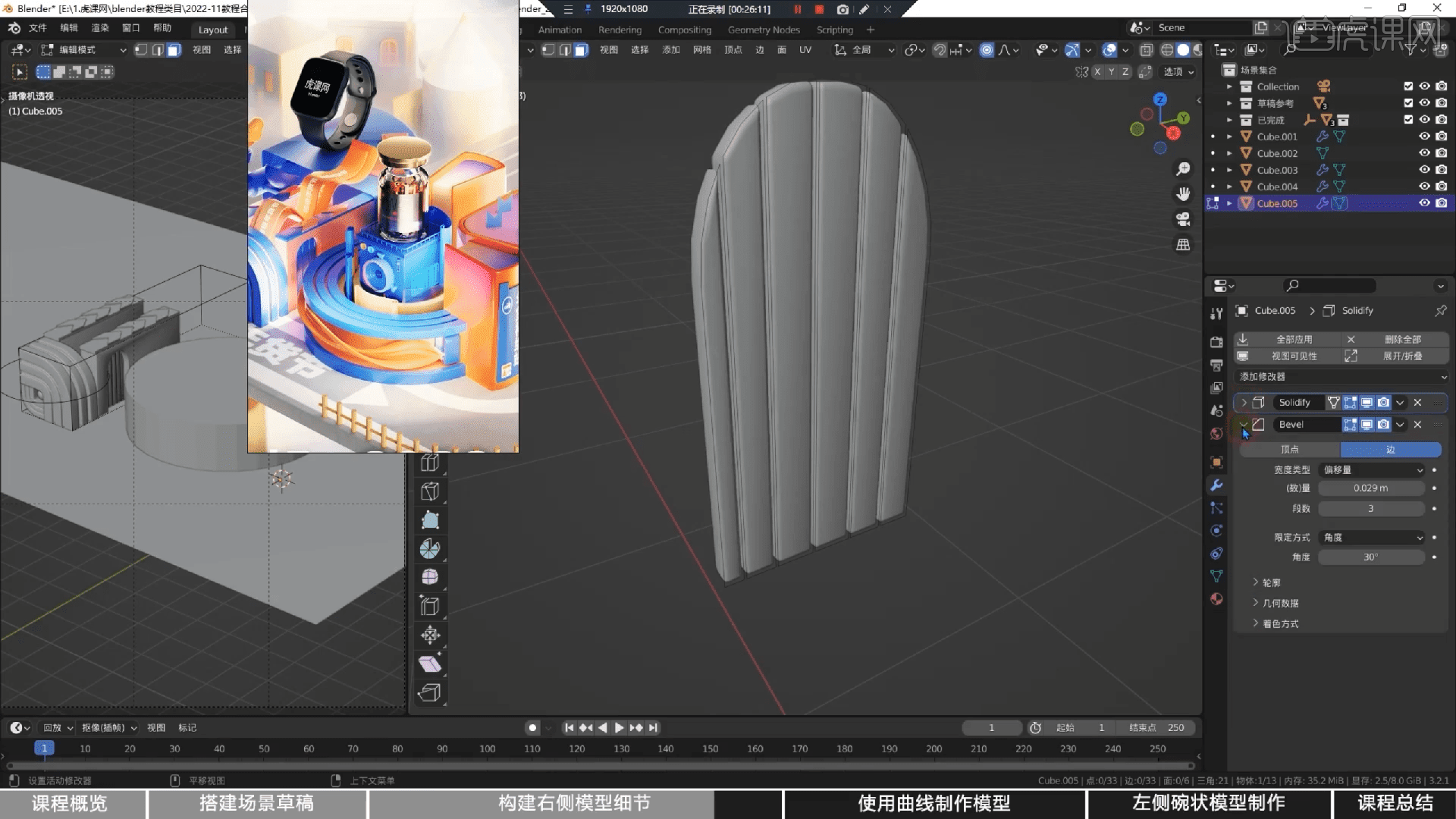Open the 渲染 menu

click(x=100, y=28)
